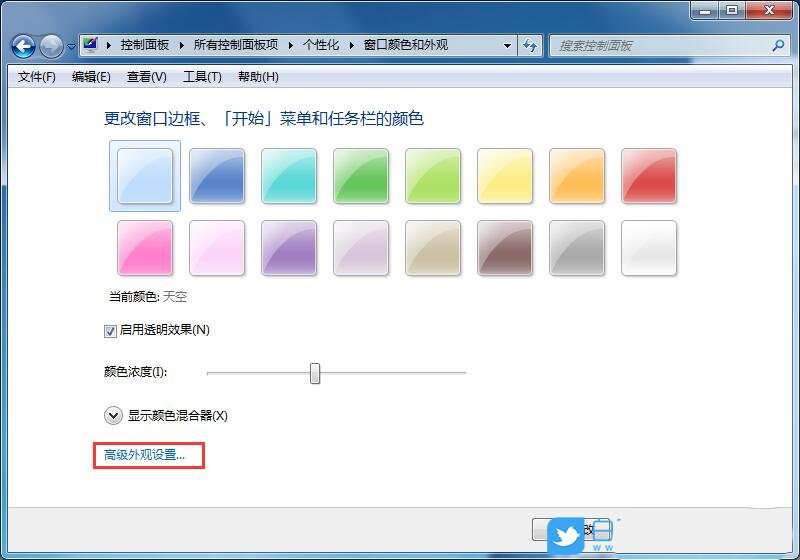Click the search magnifier icon
Screen dimensions: 800x560
pos(779,45)
